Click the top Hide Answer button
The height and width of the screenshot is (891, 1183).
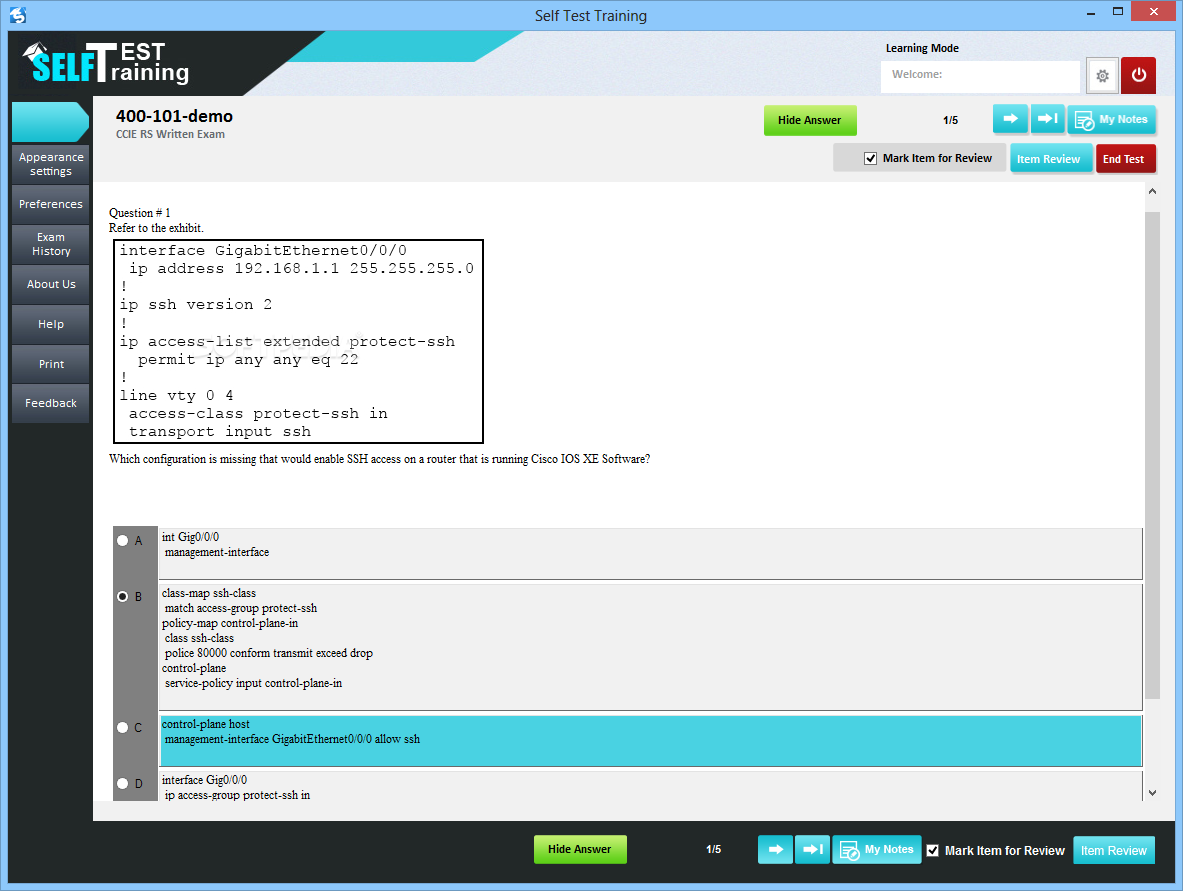[810, 120]
